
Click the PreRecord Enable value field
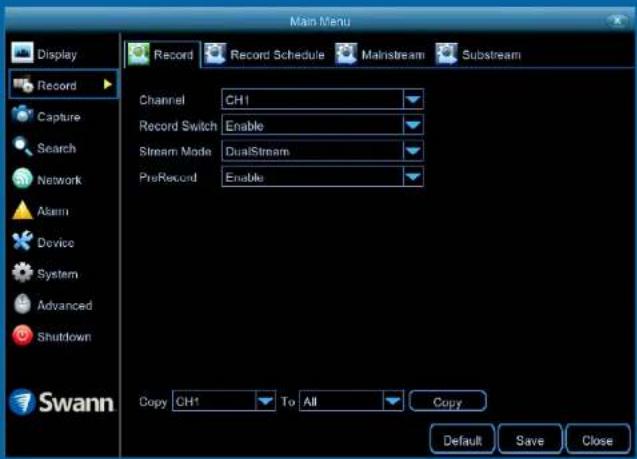tap(323, 177)
